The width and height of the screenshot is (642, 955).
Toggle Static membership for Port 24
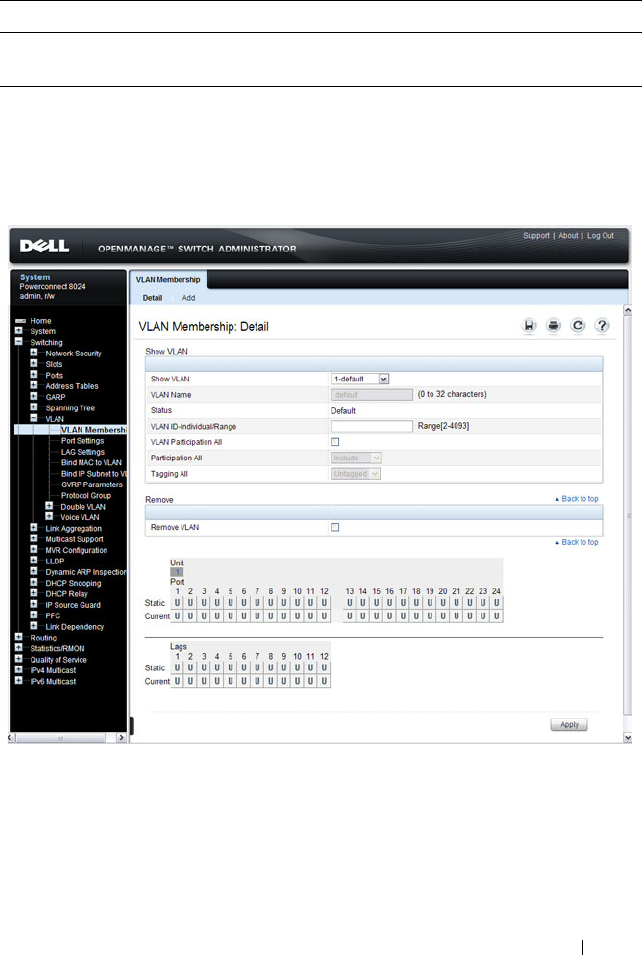[x=496, y=603]
